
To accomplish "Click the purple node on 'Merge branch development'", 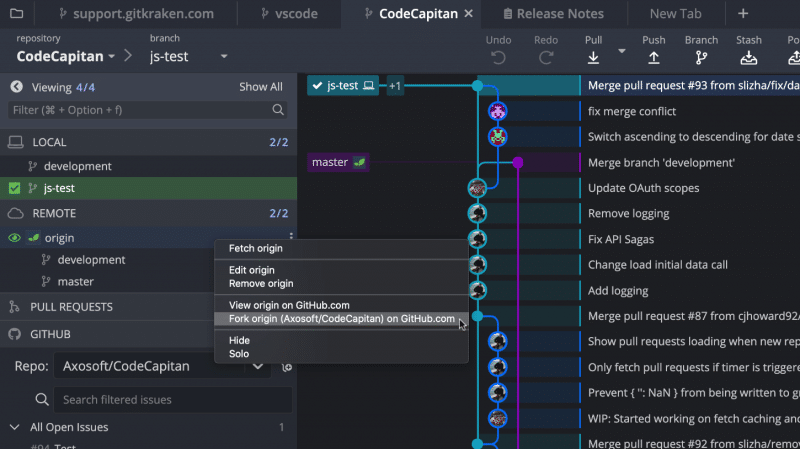I will coord(518,162).
